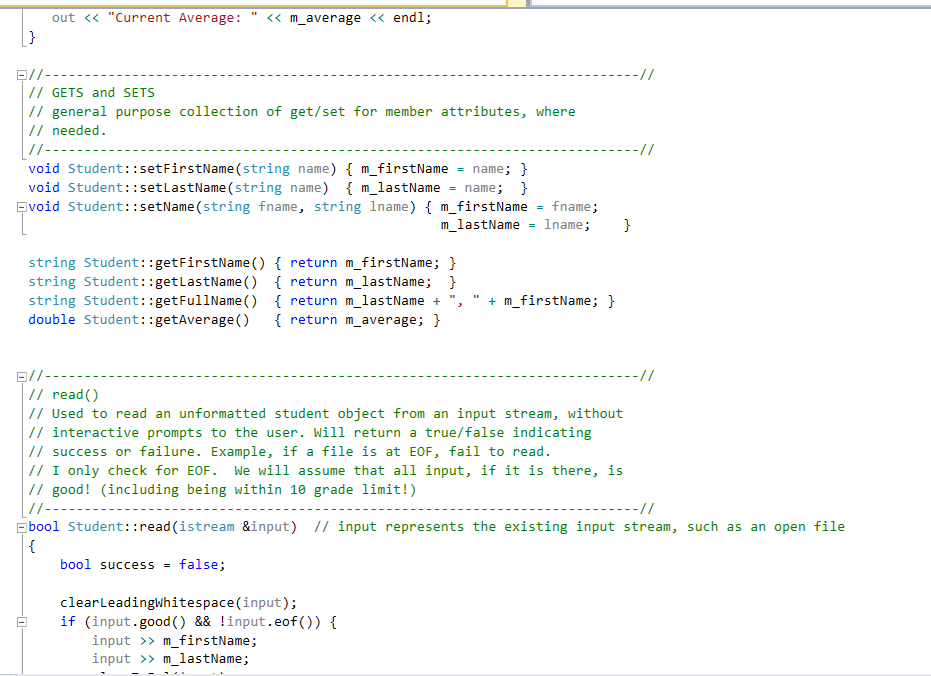The width and height of the screenshot is (931, 676).
Task: Click the '// needed.' comment line
Action: tap(67, 131)
